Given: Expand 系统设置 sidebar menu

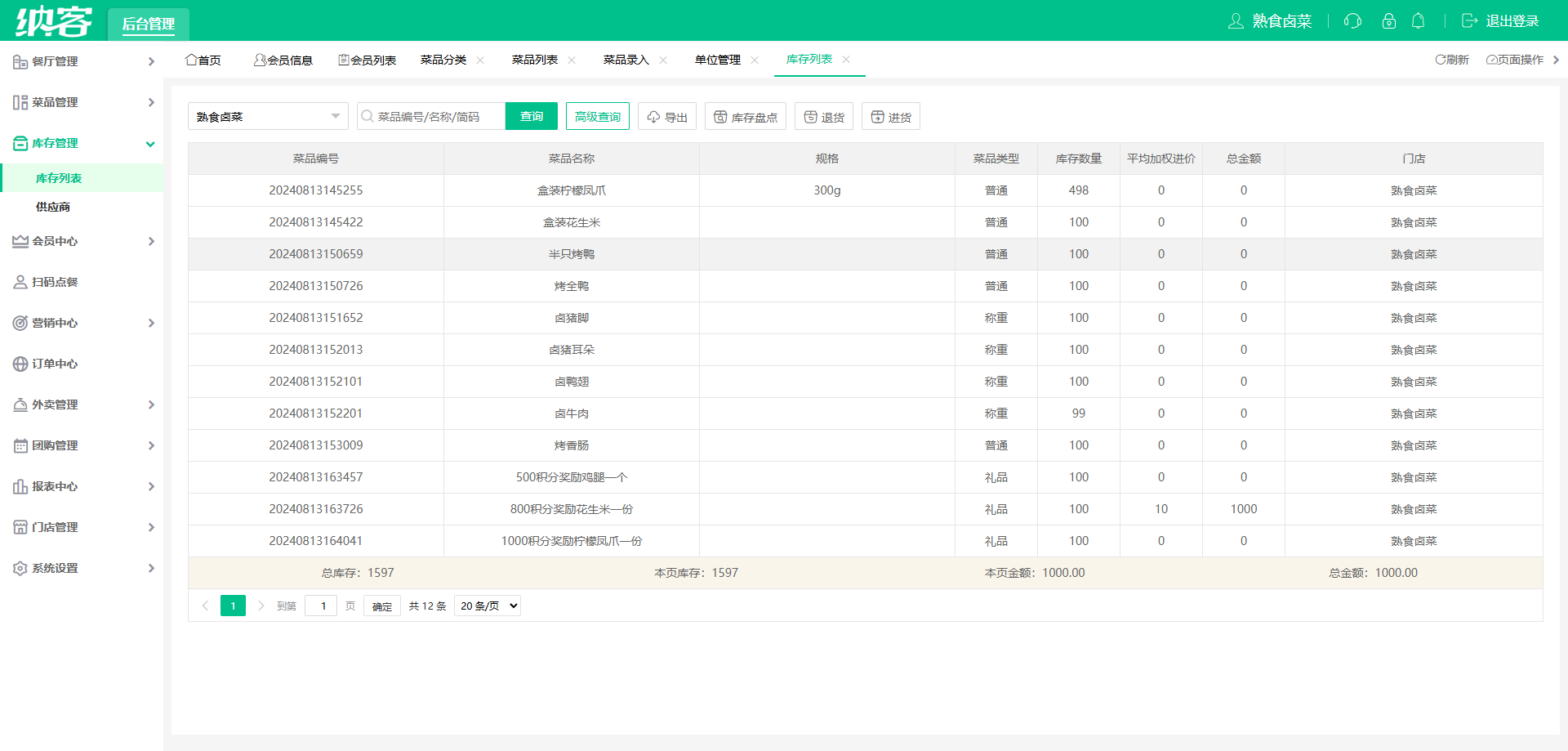Looking at the screenshot, I should click(x=82, y=568).
